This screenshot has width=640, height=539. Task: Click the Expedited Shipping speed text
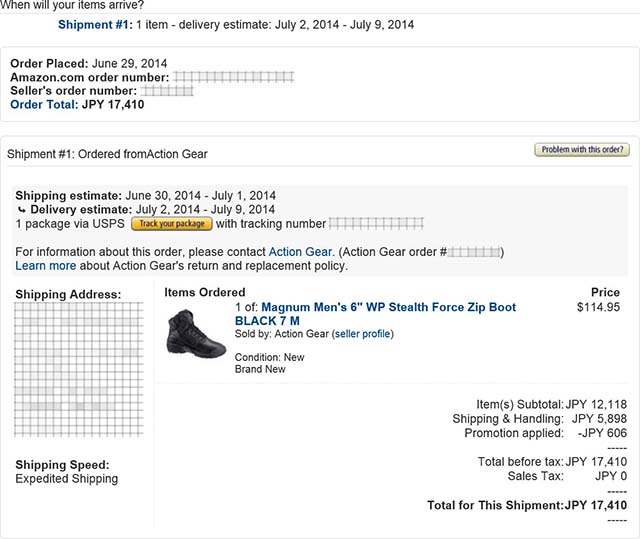tap(66, 479)
